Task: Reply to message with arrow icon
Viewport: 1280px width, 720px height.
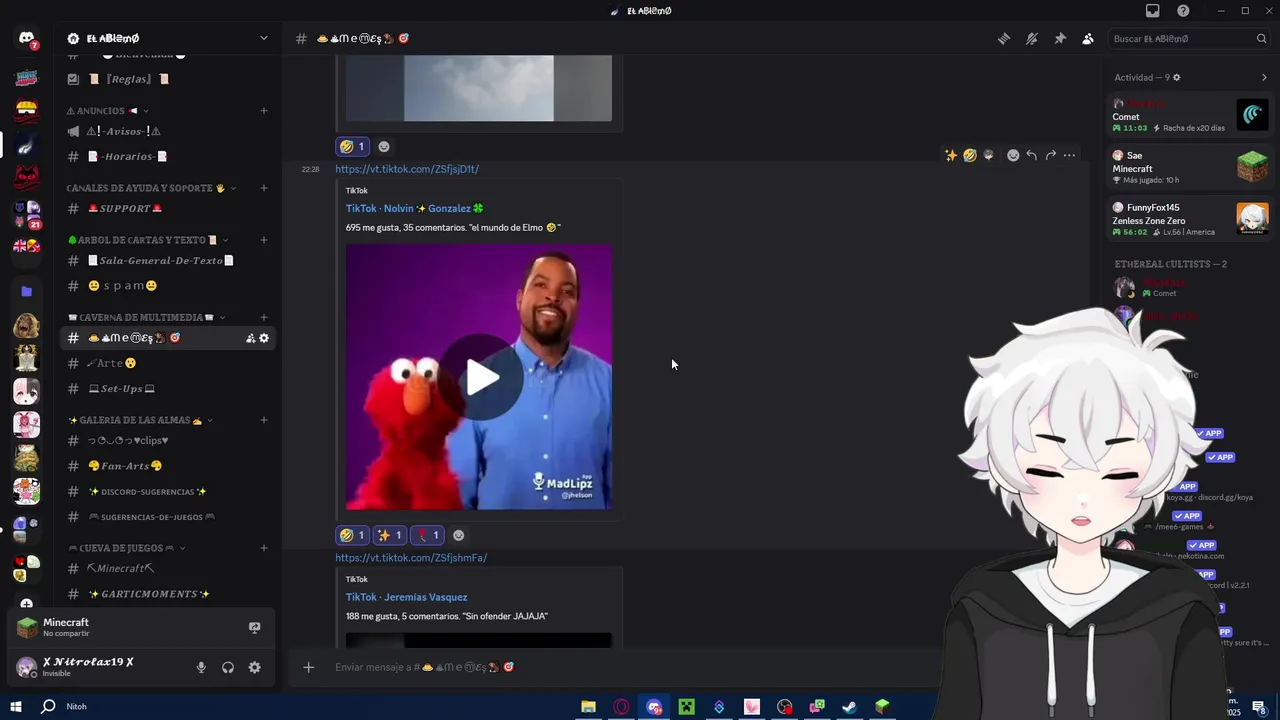Action: (x=1031, y=155)
